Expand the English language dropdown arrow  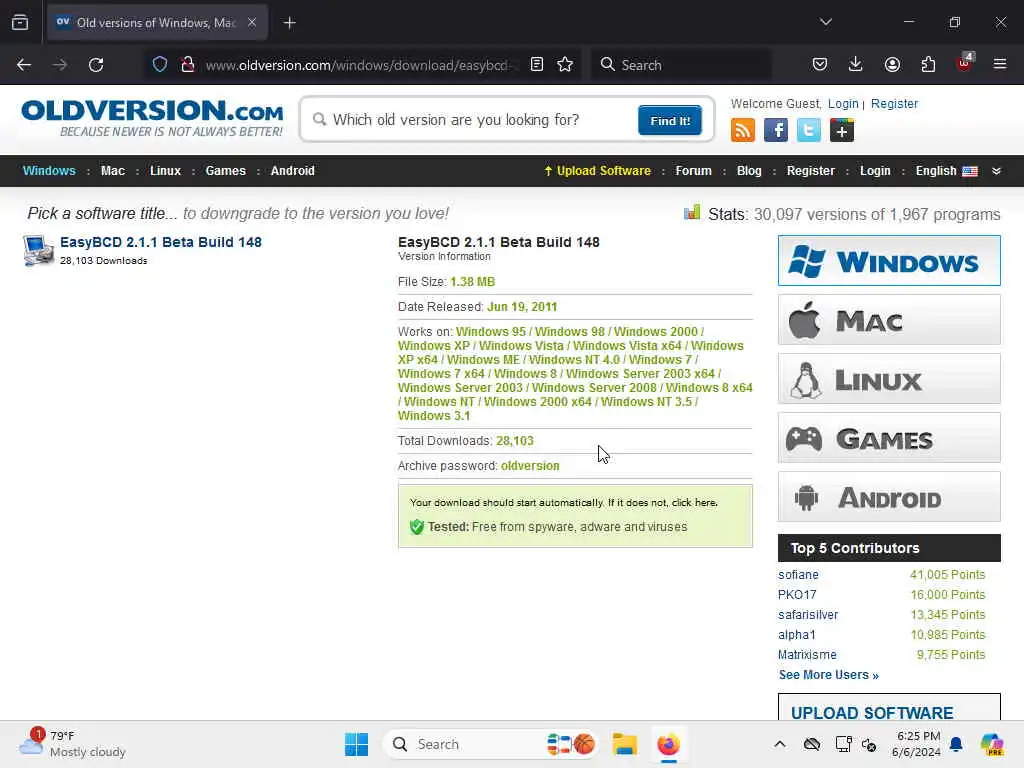click(x=996, y=171)
